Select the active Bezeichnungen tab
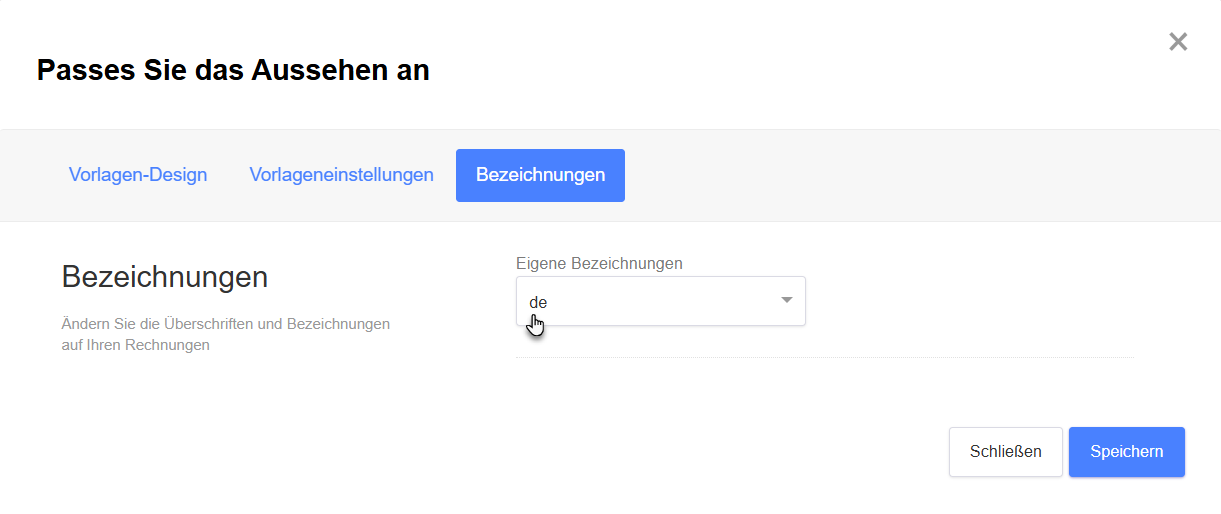1221x514 pixels. pos(540,175)
